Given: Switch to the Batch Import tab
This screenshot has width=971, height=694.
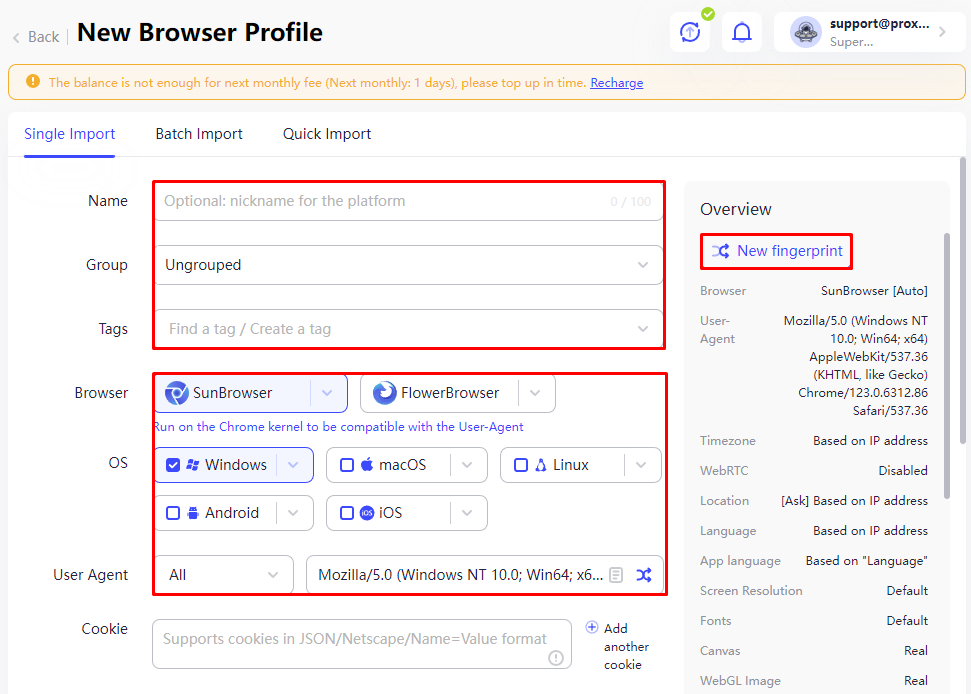Looking at the screenshot, I should point(199,134).
